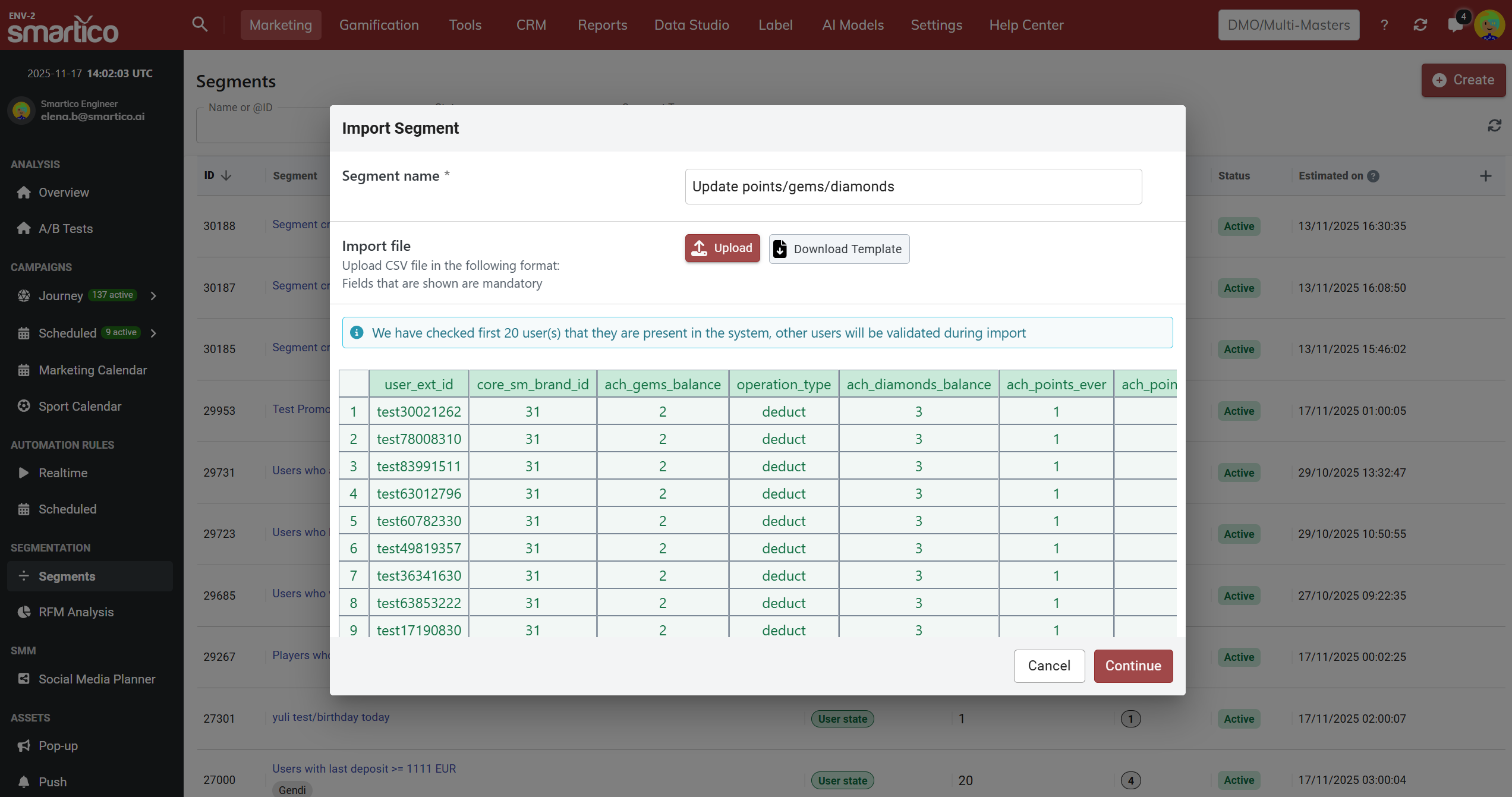The image size is (1512, 797).
Task: Refresh the segments list icon
Action: [x=1494, y=125]
